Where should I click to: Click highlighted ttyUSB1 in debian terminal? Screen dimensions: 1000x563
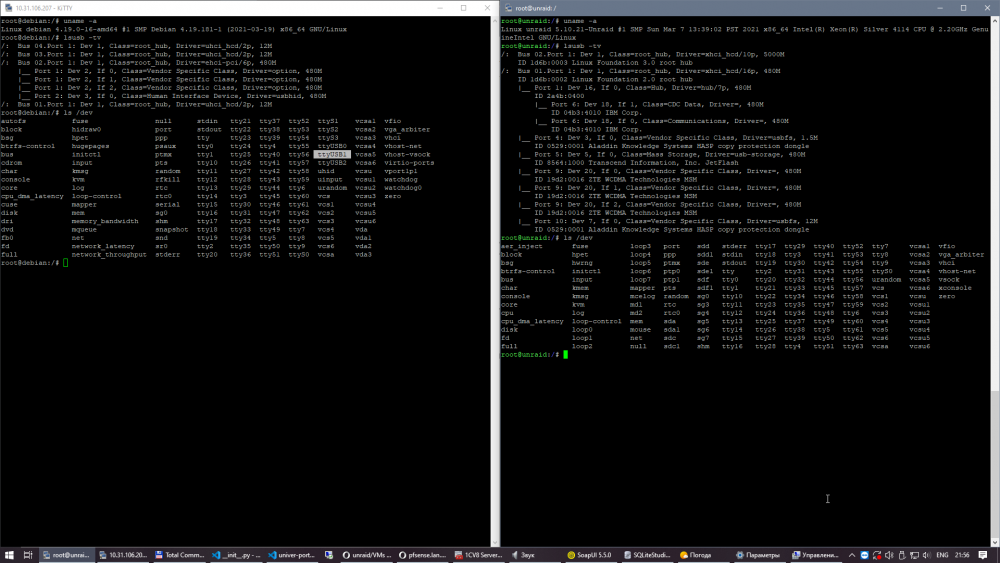click(332, 154)
